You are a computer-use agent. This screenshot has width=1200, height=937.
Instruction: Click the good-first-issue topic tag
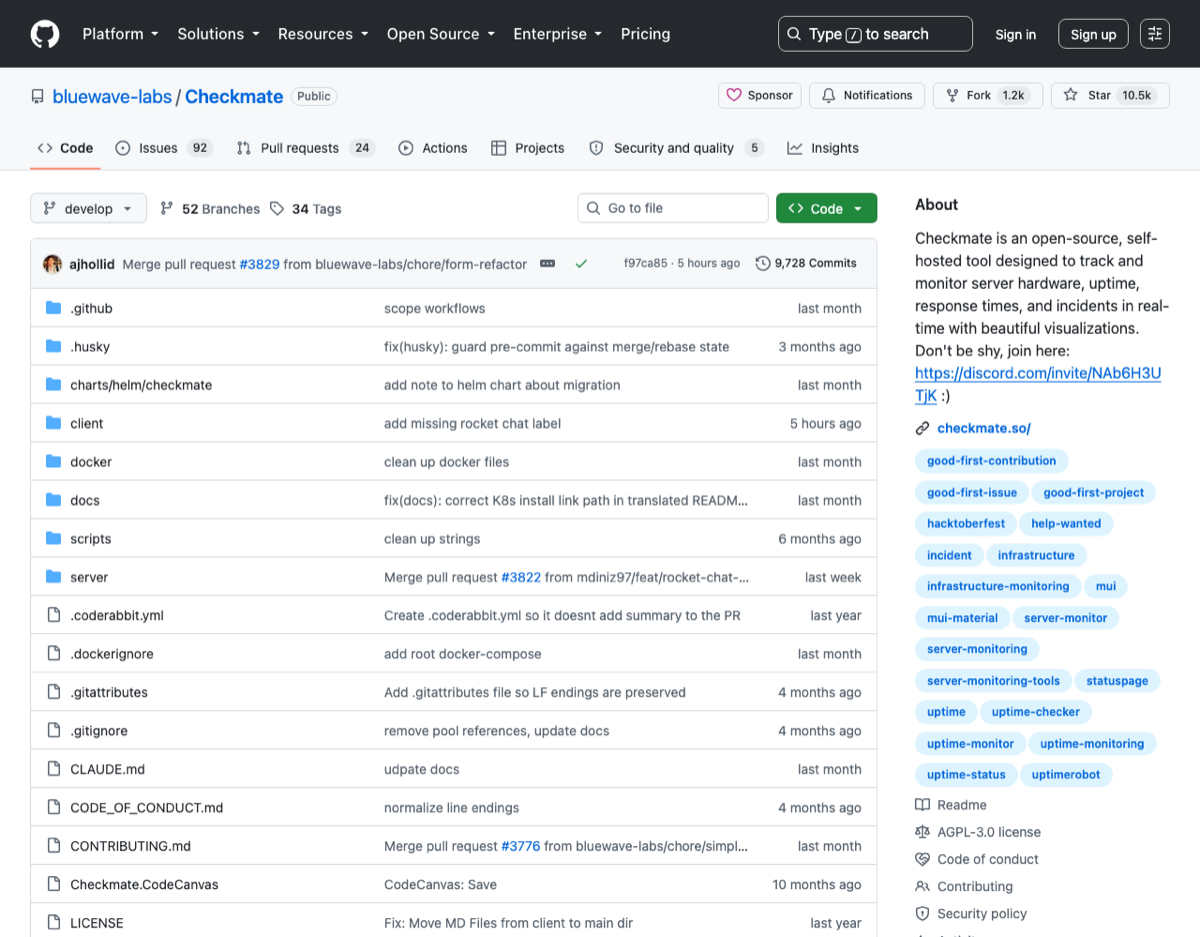coord(972,492)
